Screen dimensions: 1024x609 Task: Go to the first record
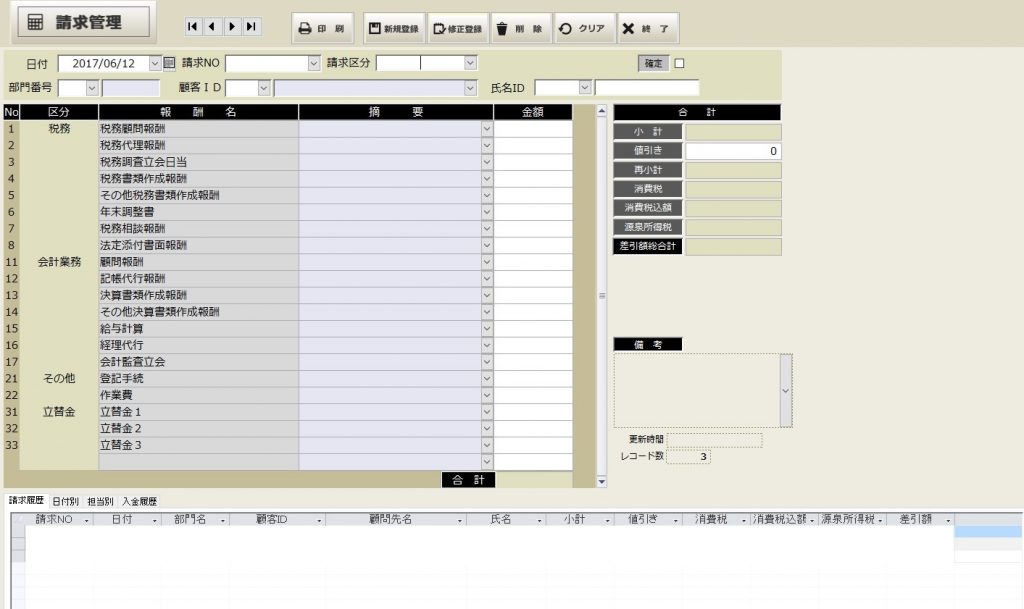tap(193, 27)
